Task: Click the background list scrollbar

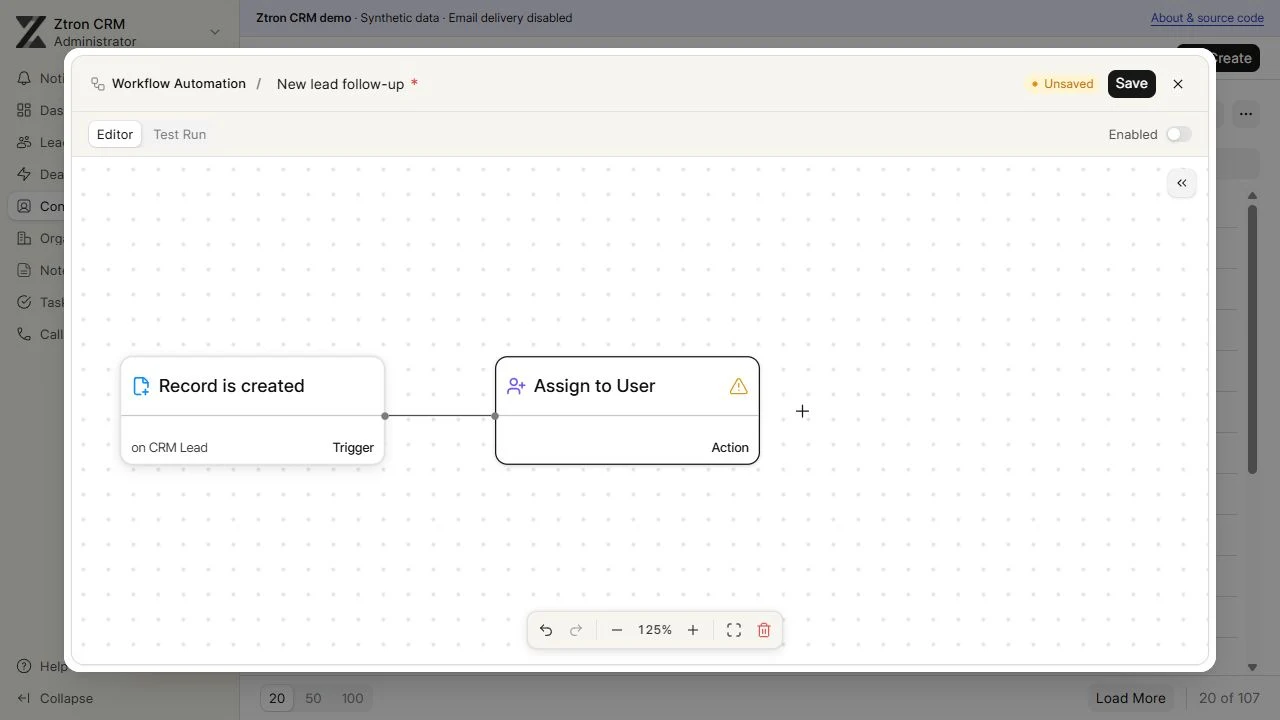Action: [x=1252, y=340]
